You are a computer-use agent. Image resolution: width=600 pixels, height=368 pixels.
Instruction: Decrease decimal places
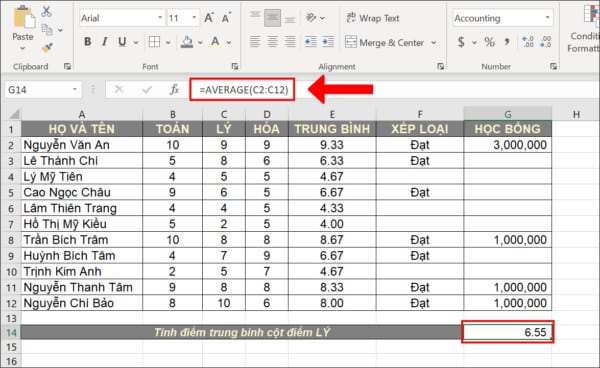click(x=546, y=42)
